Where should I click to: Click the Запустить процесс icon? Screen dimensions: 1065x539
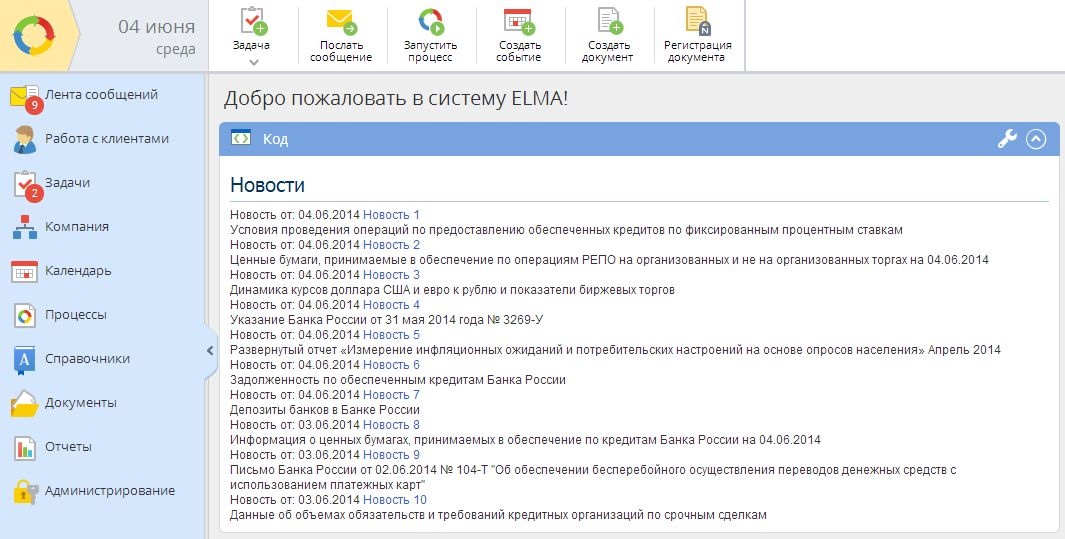coord(431,21)
